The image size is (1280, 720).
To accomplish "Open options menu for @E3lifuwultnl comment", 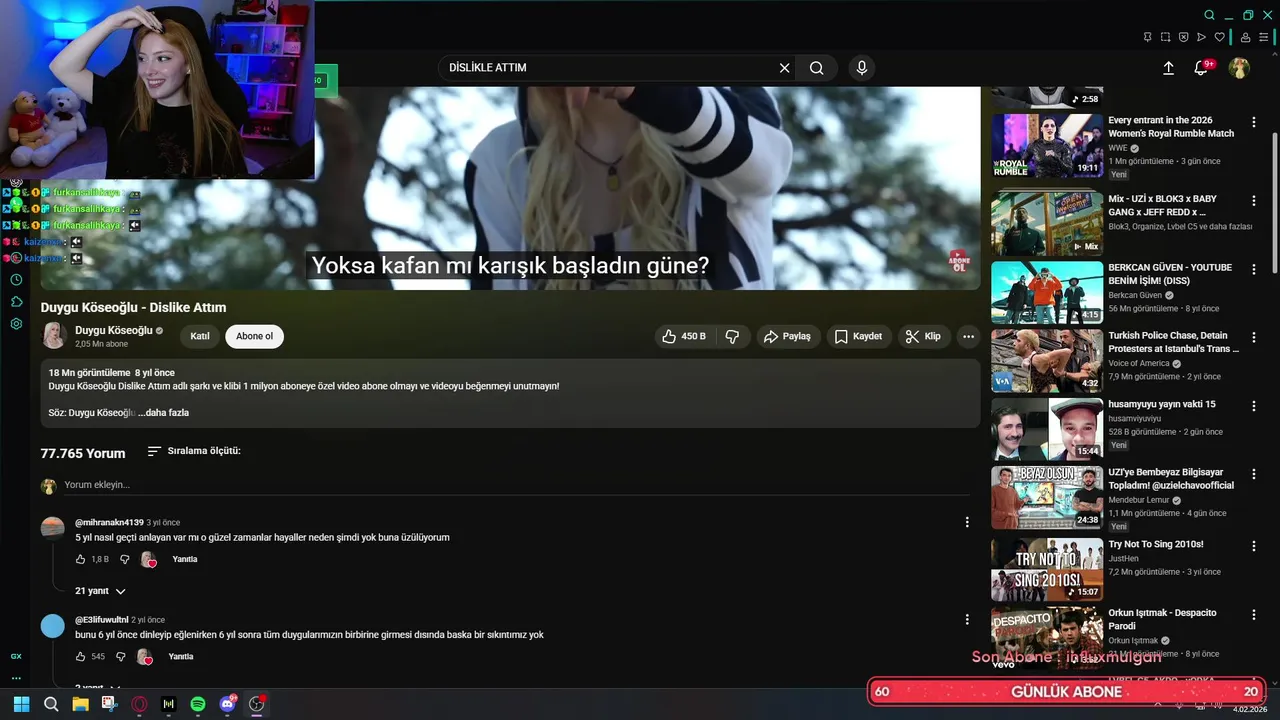I will [x=967, y=619].
